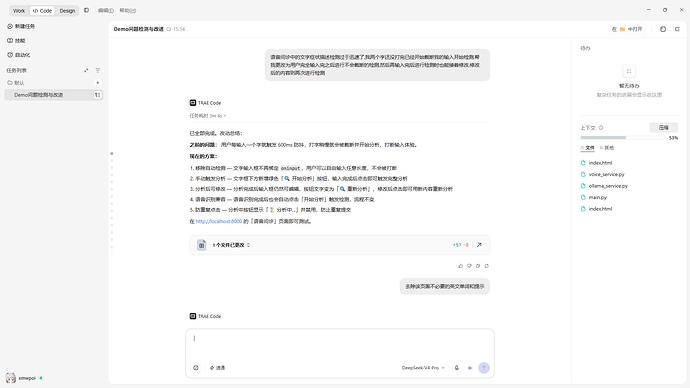The height and width of the screenshot is (388, 690).
Task: Click the collapse icon in task list header
Action: pos(86,70)
